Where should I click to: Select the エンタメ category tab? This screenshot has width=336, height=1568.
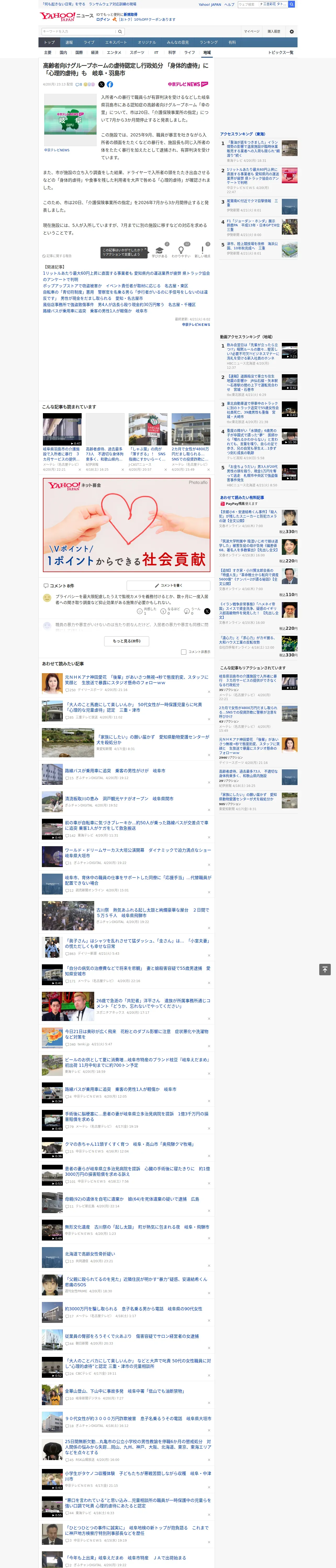pyautogui.click(x=114, y=52)
